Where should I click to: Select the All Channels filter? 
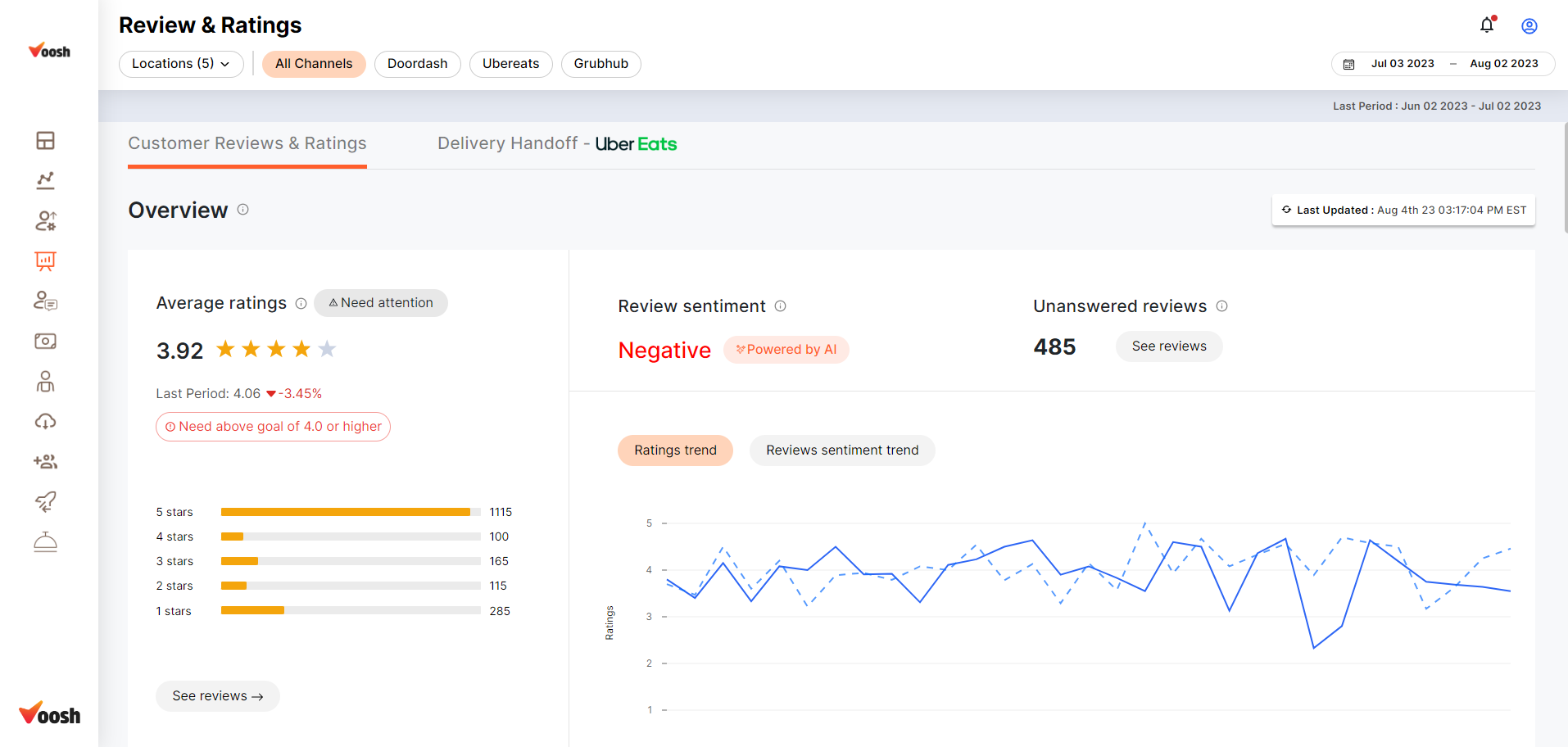(x=314, y=64)
